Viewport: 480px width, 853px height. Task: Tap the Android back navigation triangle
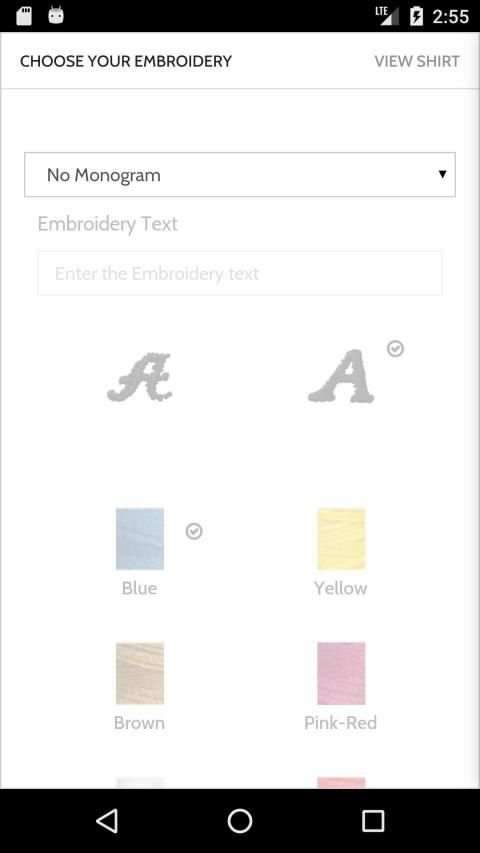(107, 821)
